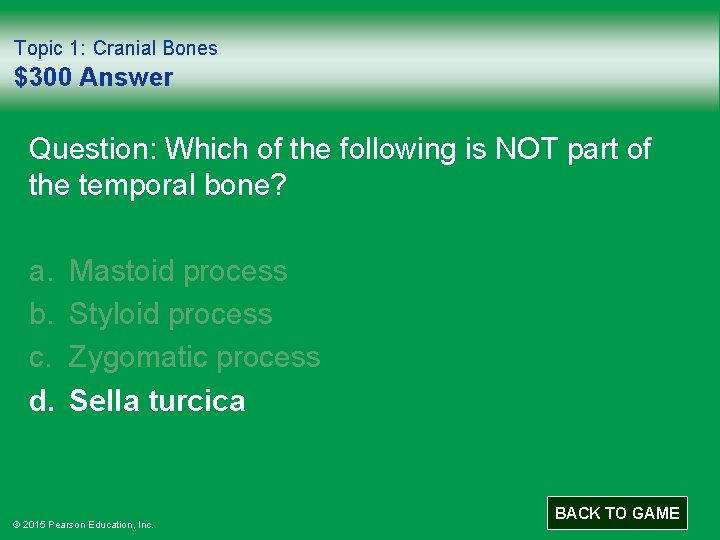
Task: Select the highlighted answer Sella turcica
Action: pos(157,400)
